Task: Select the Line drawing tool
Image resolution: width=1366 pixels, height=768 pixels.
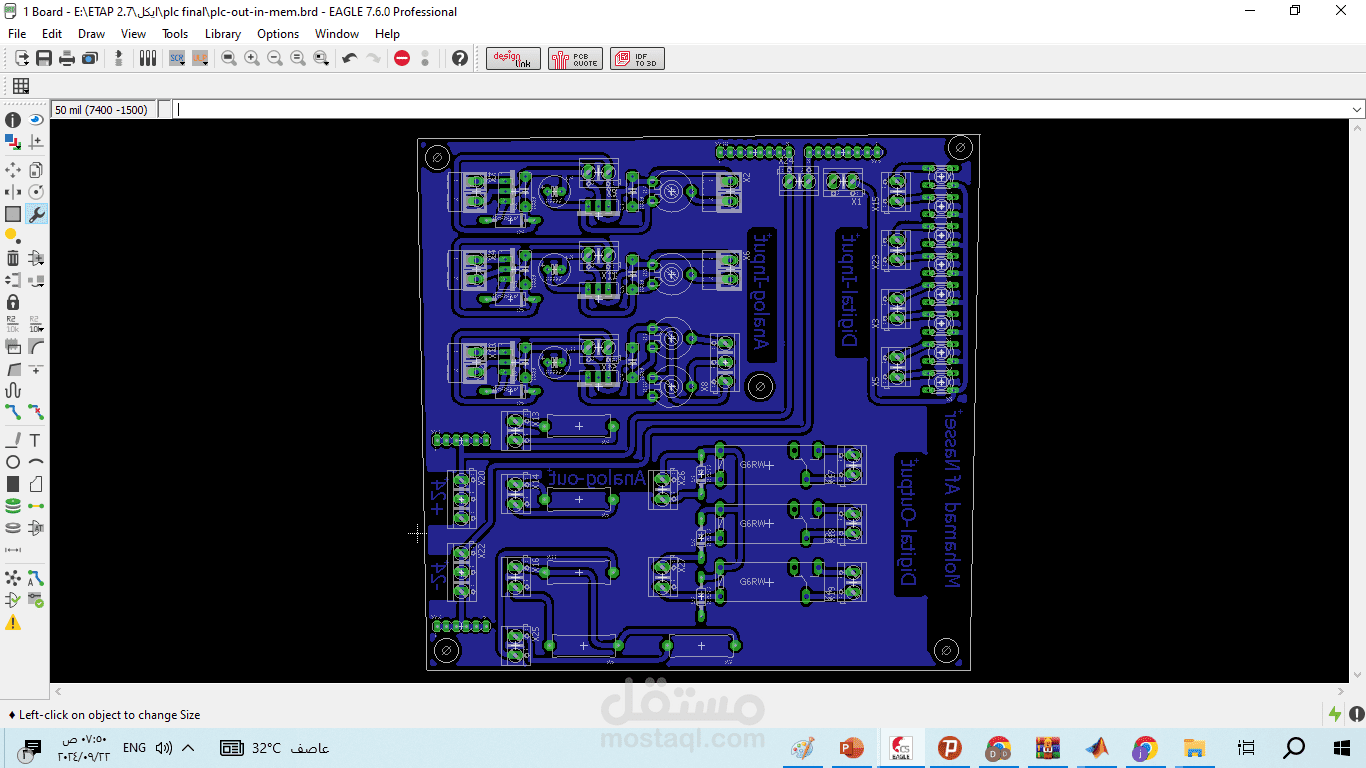Action: click(13, 440)
